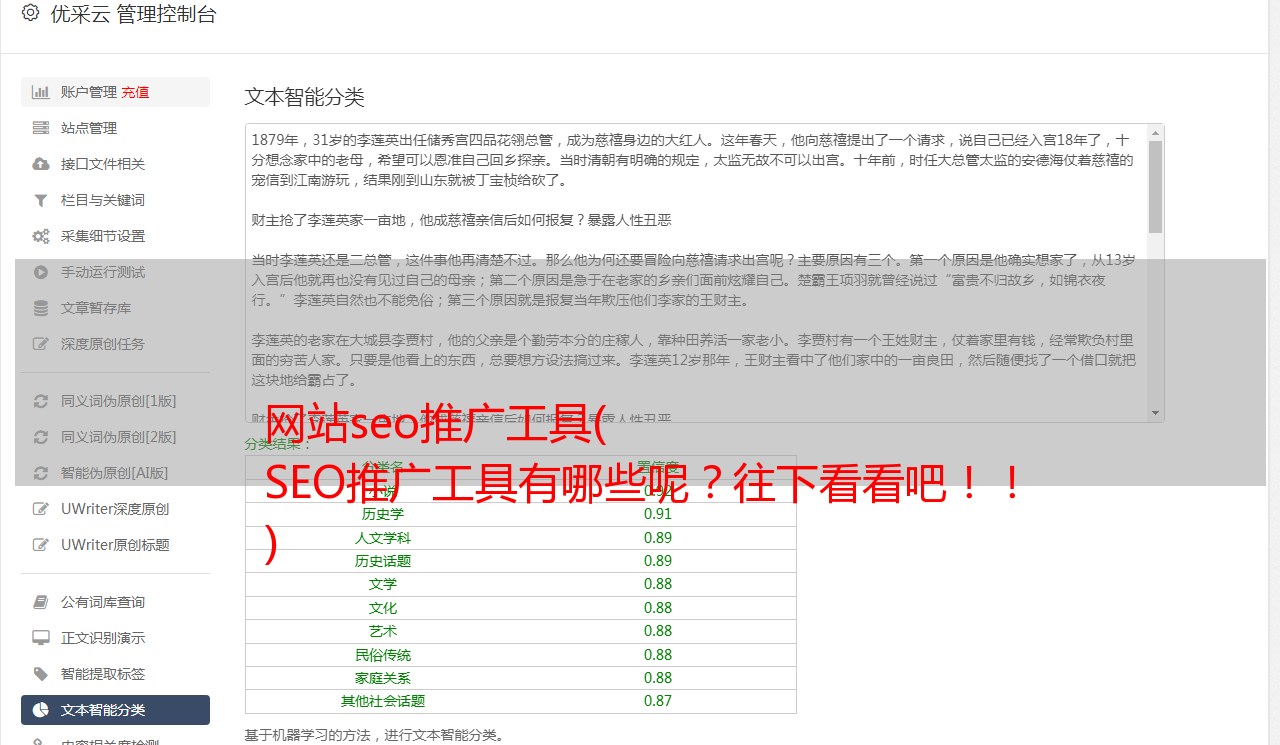Click the pie chart icon for 文本智能分类
1280x745 pixels.
41,710
